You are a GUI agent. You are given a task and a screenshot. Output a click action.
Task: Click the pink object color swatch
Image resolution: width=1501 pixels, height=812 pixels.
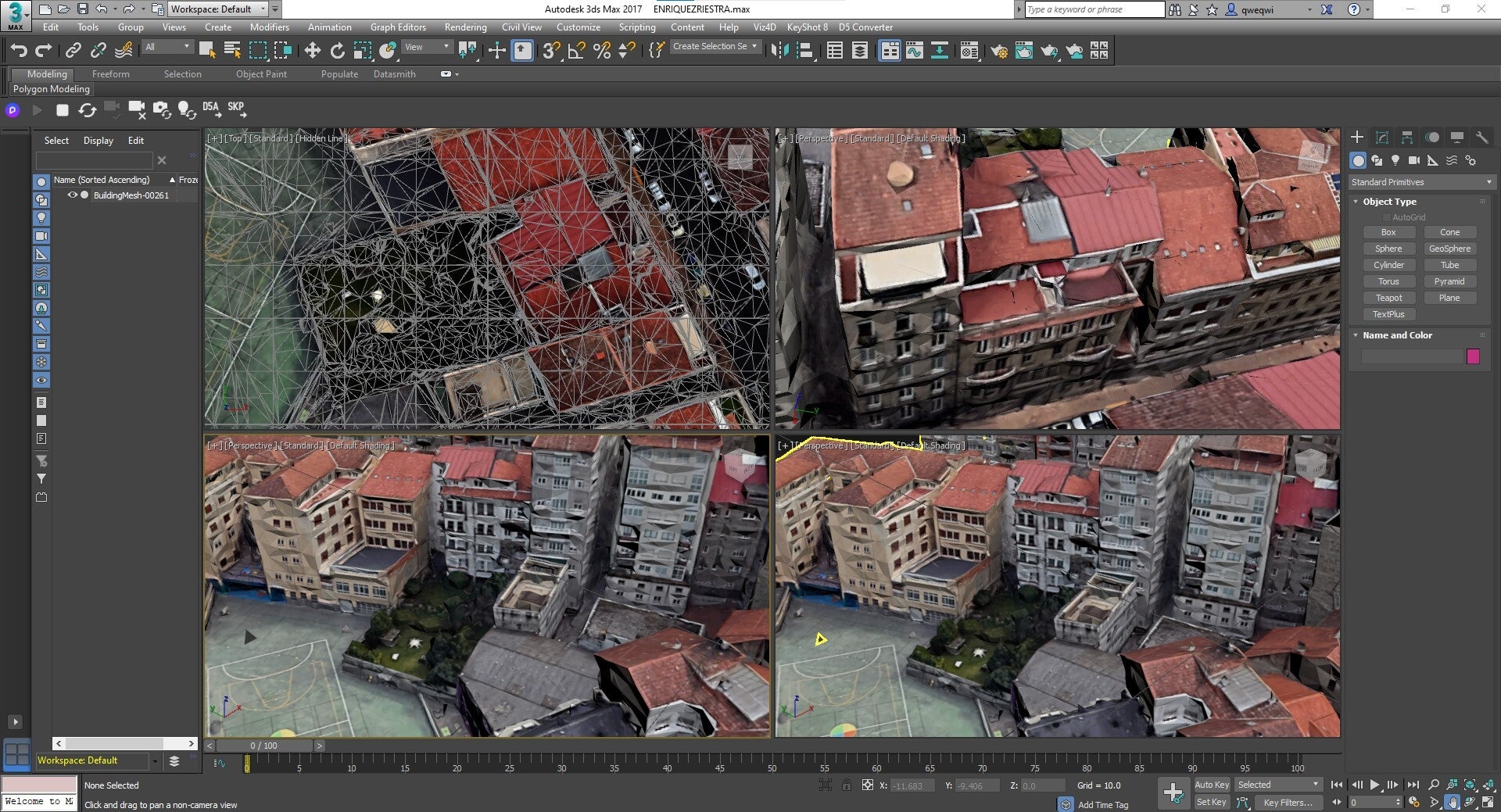click(x=1473, y=356)
